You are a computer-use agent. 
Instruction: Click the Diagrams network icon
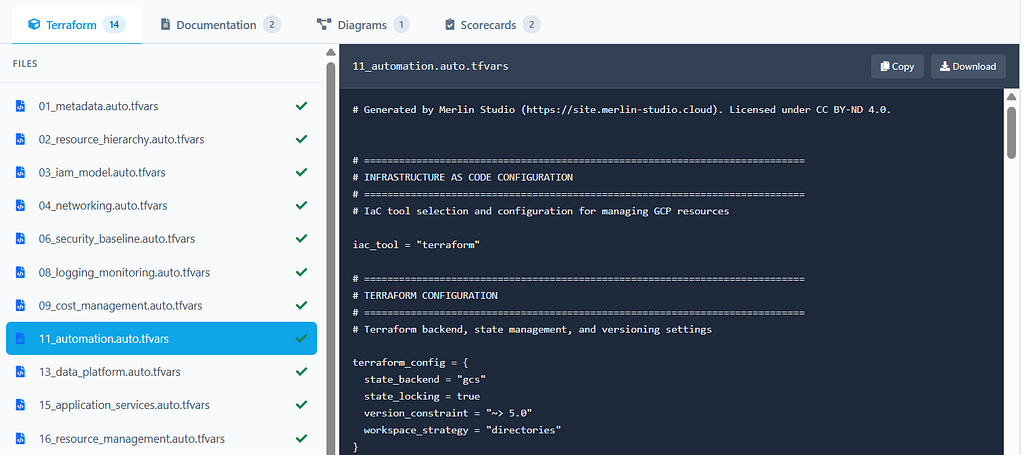click(x=324, y=25)
